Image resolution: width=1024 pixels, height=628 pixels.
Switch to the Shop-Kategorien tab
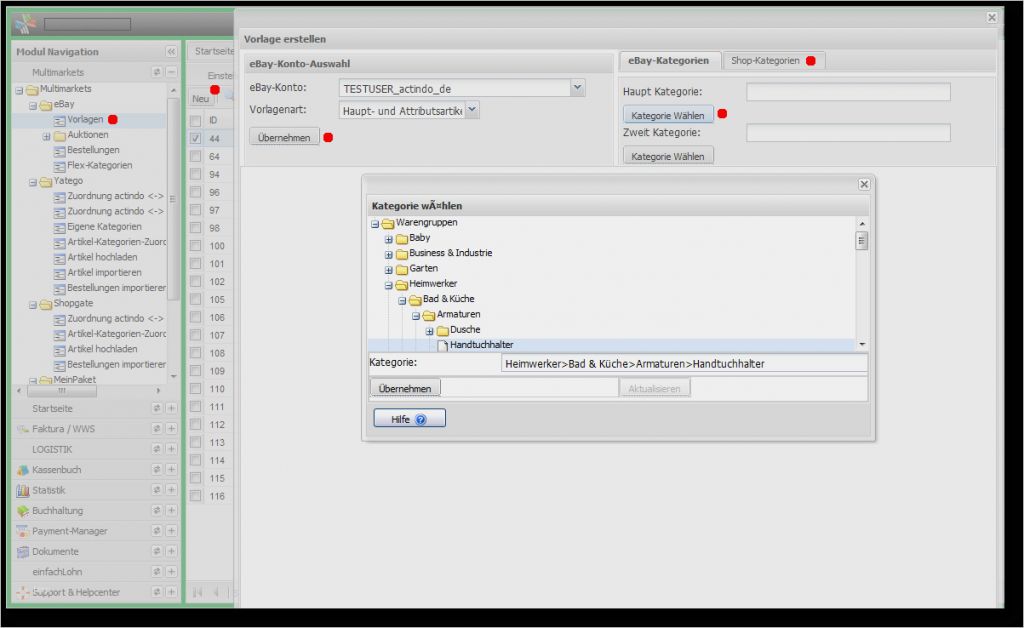coord(765,61)
